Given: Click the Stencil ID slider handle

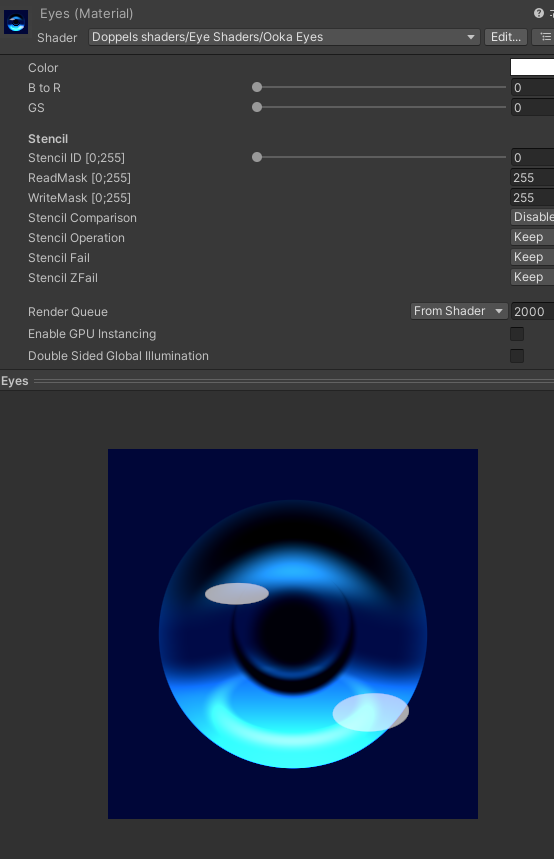Looking at the screenshot, I should tap(257, 157).
